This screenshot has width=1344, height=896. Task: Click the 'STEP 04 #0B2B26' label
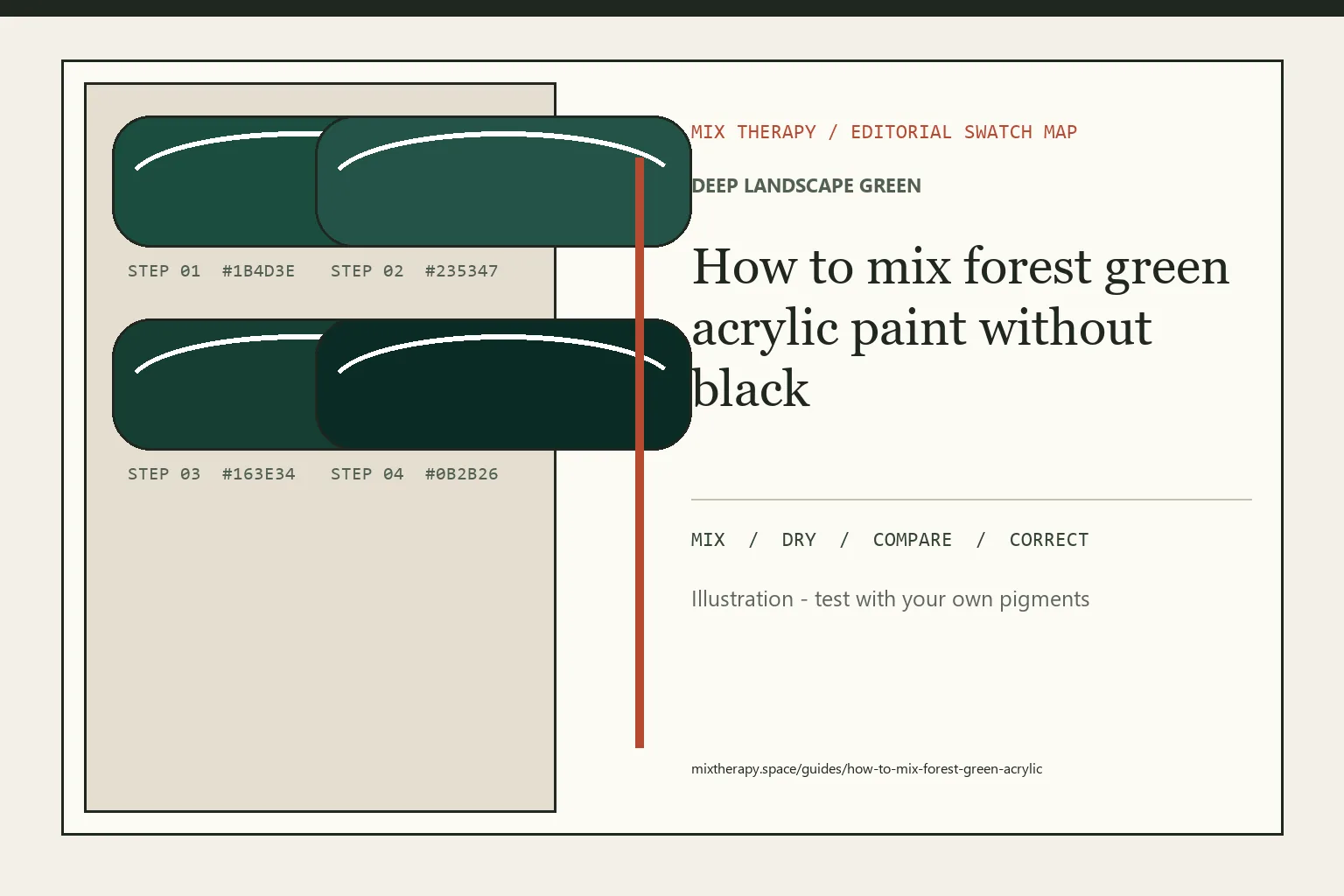click(414, 474)
